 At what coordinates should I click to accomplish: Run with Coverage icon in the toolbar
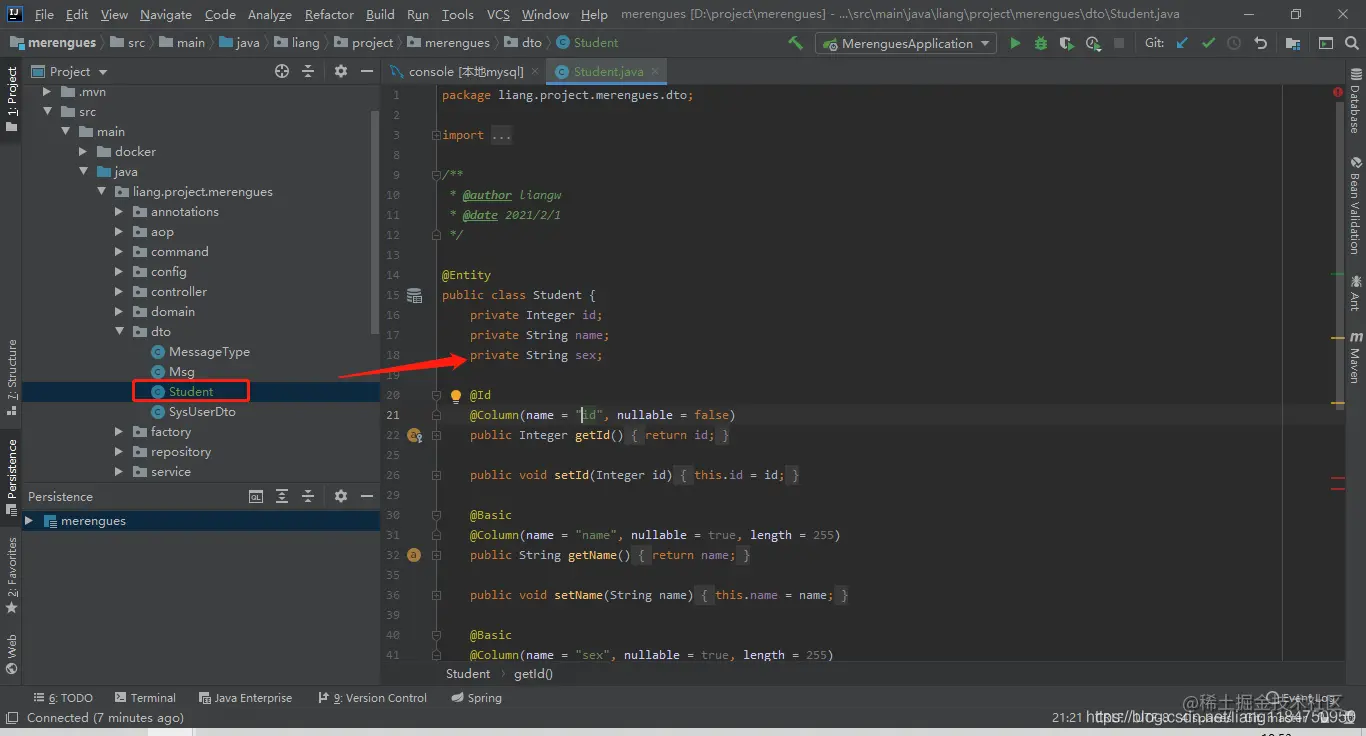(x=1067, y=43)
